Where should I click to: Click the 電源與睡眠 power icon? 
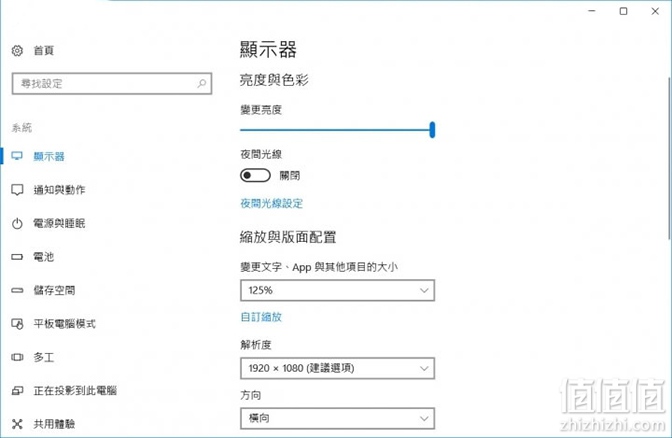pos(17,223)
